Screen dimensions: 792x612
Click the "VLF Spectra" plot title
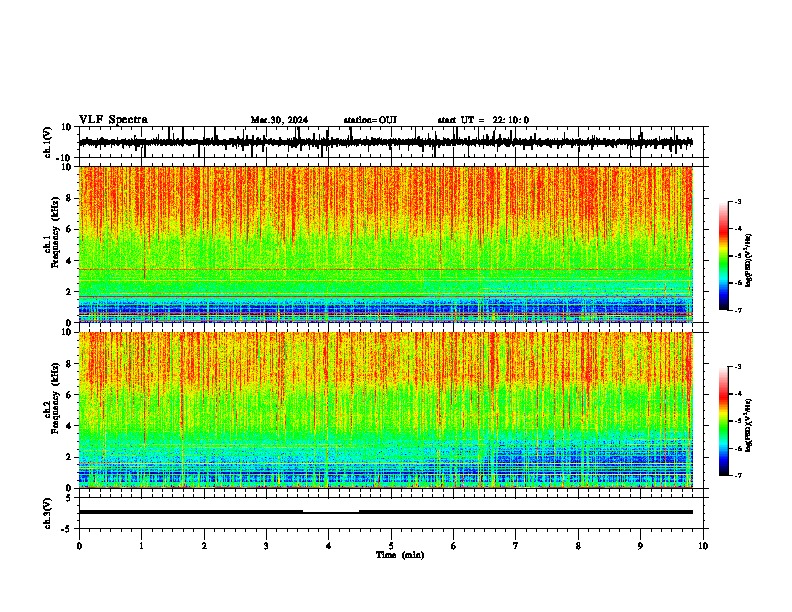pos(113,120)
